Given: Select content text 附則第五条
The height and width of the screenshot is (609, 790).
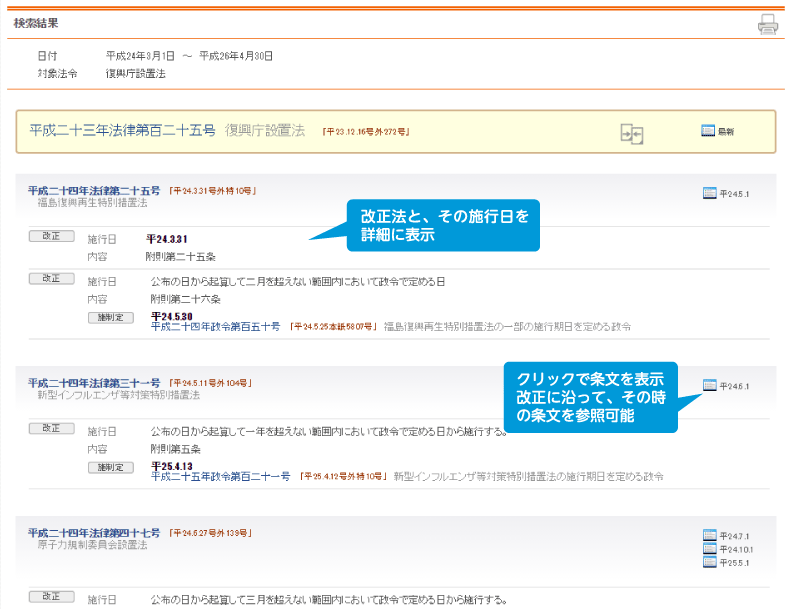Looking at the screenshot, I should pyautogui.click(x=176, y=449).
